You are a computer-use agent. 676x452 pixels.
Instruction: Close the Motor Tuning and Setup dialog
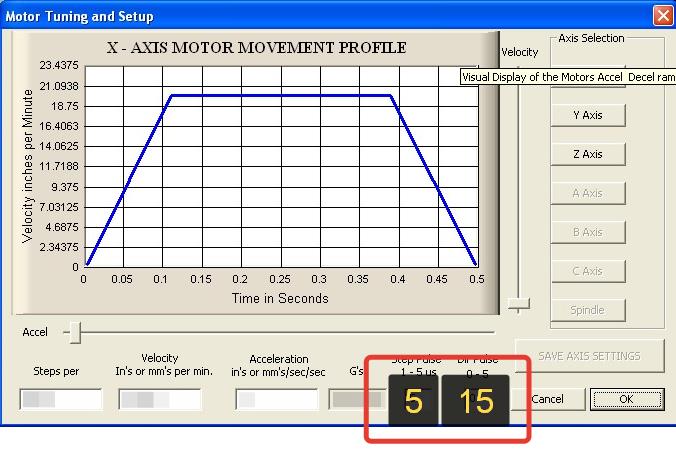click(x=663, y=16)
